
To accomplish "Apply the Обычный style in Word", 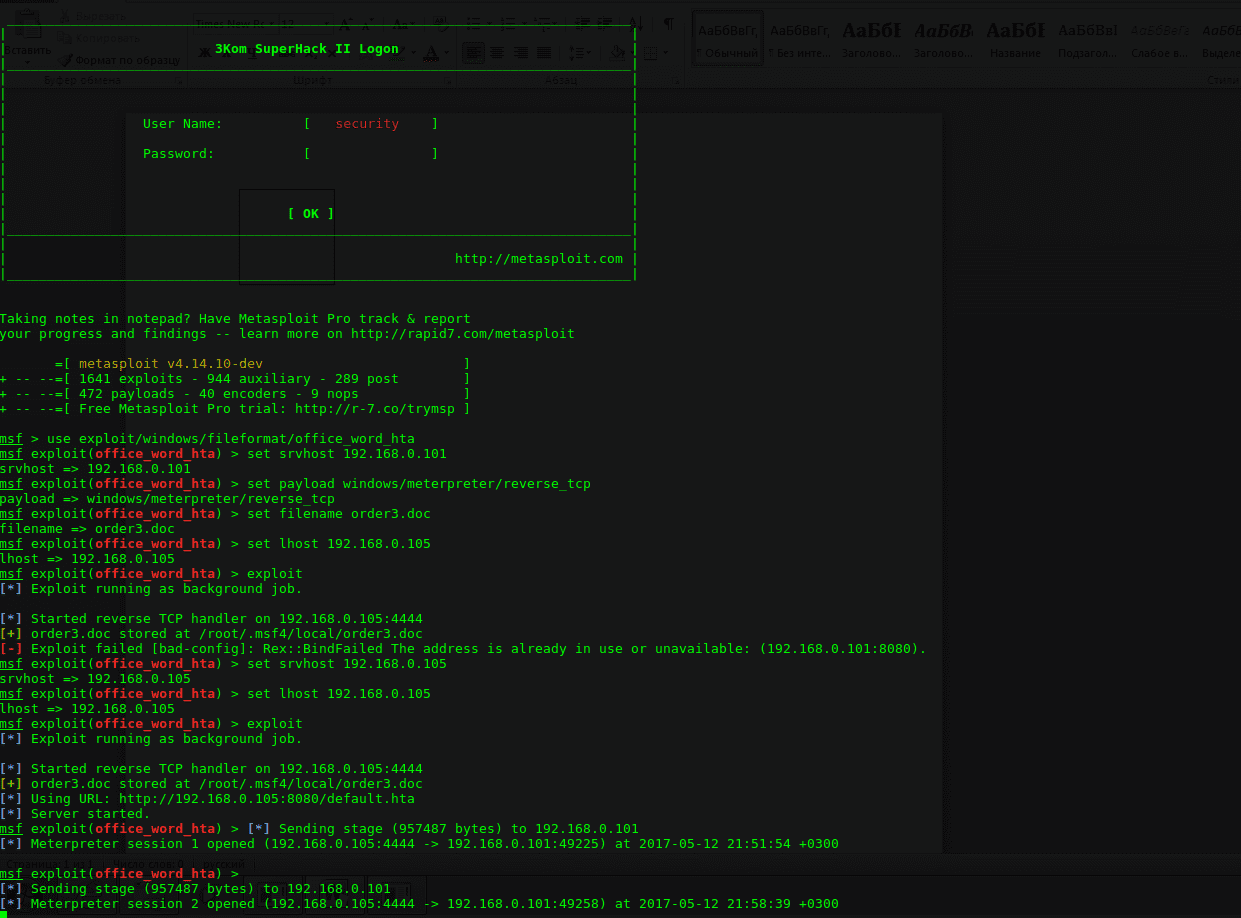I will tap(729, 38).
